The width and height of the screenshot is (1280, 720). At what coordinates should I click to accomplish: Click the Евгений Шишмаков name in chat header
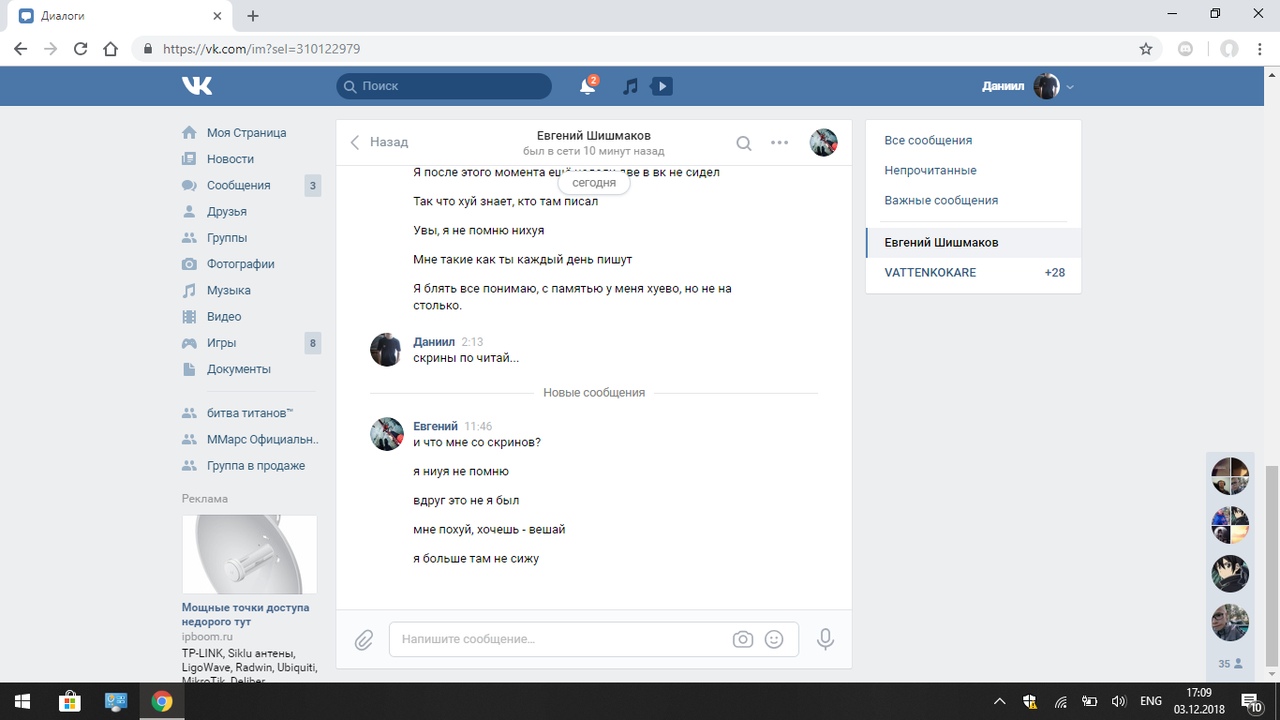[x=593, y=136]
